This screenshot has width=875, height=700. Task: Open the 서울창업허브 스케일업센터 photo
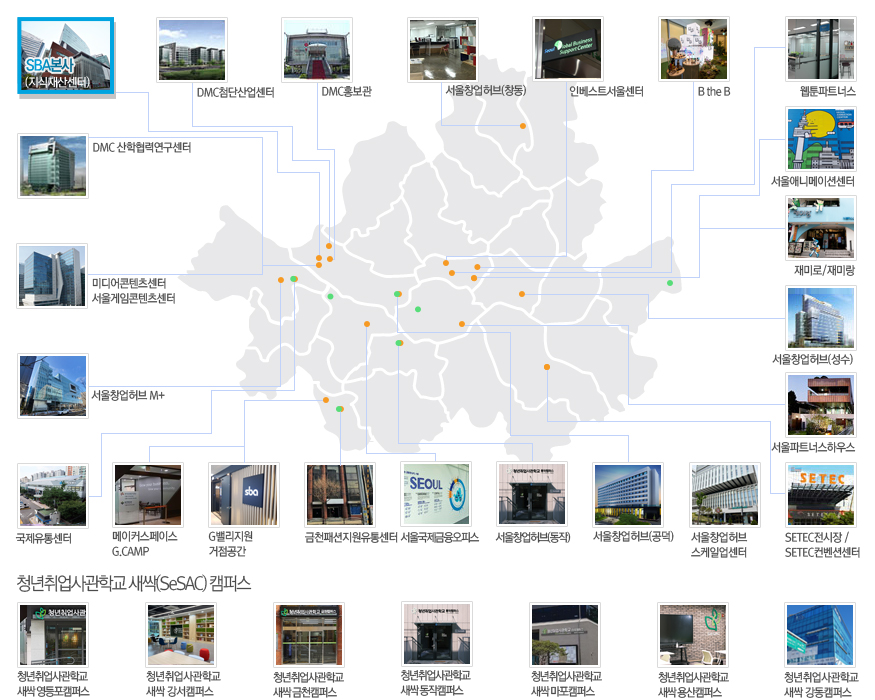coord(725,495)
